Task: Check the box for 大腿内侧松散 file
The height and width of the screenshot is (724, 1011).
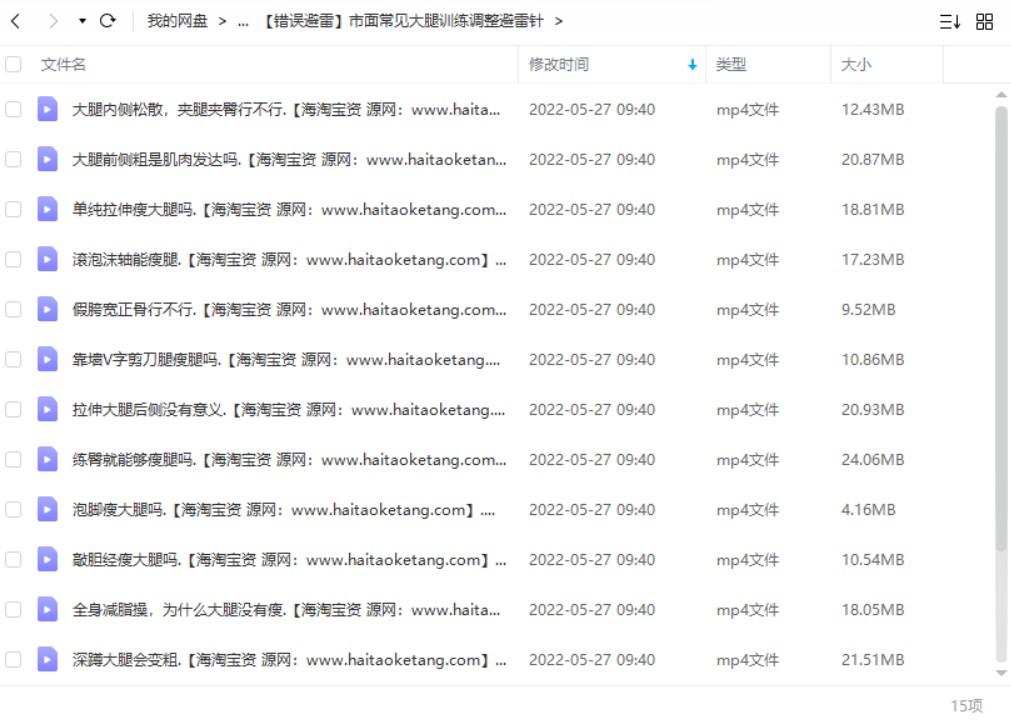Action: [13, 109]
